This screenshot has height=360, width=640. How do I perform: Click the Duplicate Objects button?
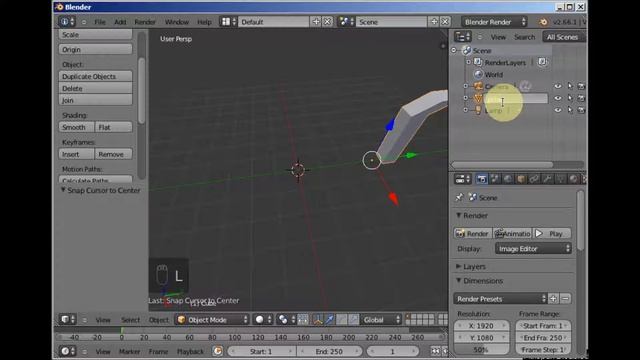(96, 76)
